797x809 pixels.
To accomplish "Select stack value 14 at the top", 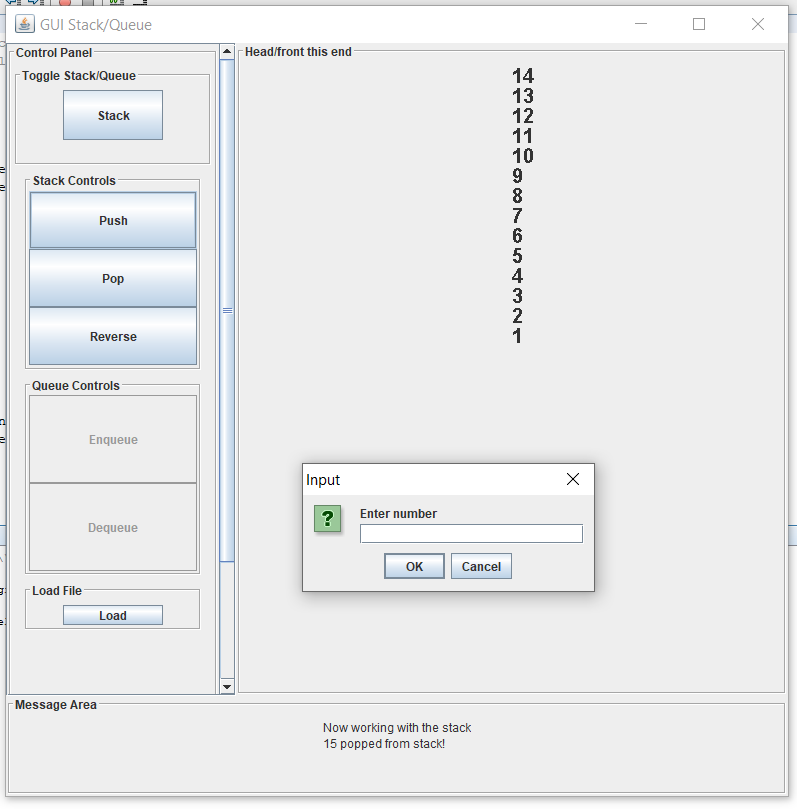I will [x=523, y=76].
